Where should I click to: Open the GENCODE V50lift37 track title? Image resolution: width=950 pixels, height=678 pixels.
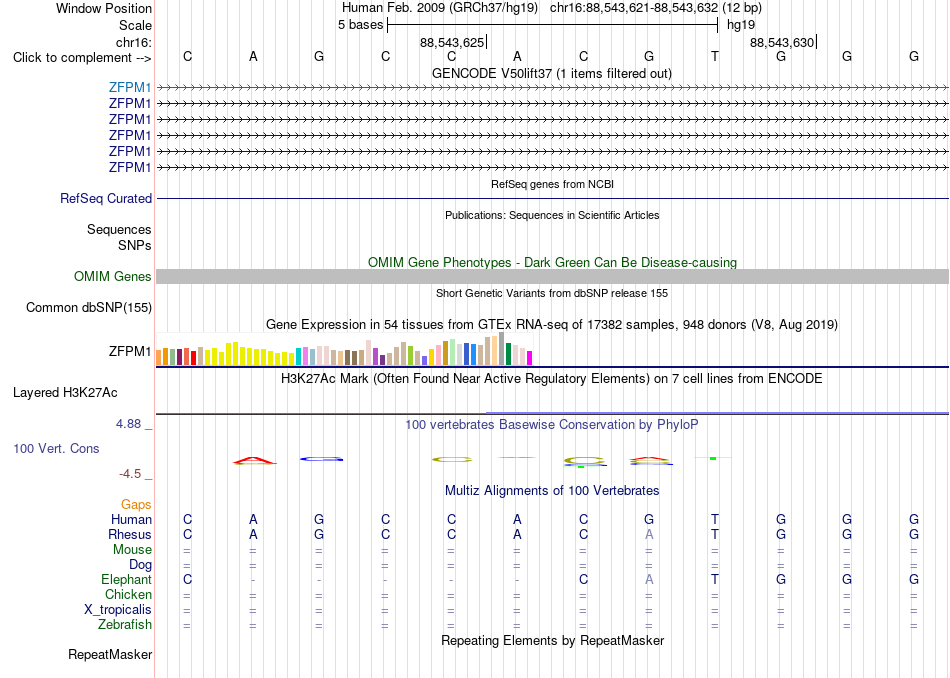point(551,73)
